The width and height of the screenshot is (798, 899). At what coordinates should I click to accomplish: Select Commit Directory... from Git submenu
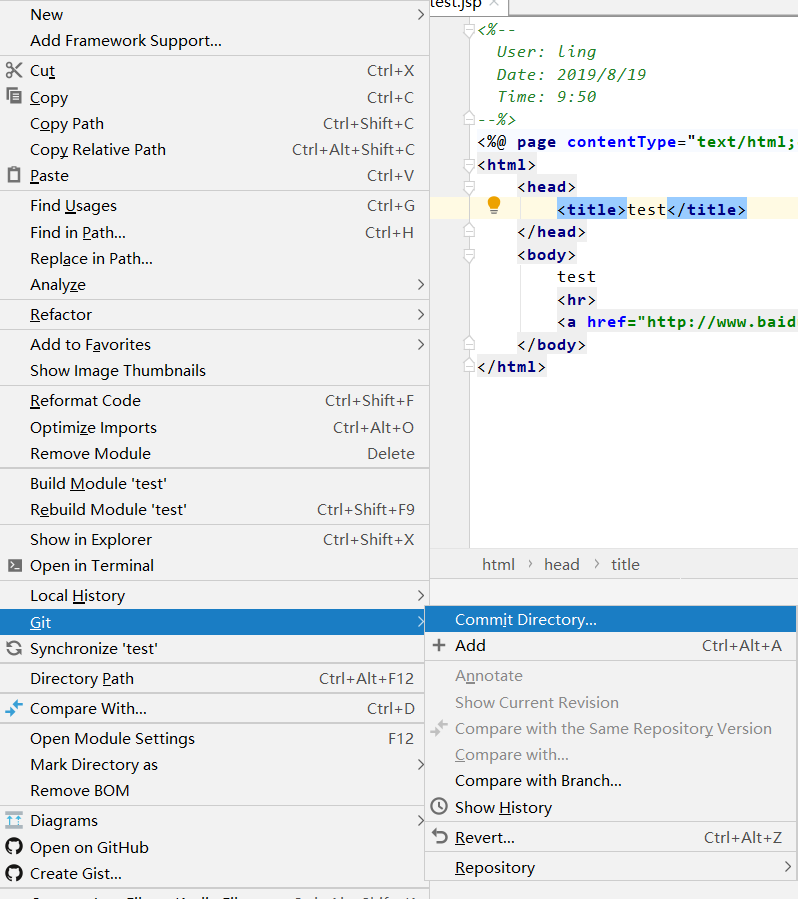(525, 620)
